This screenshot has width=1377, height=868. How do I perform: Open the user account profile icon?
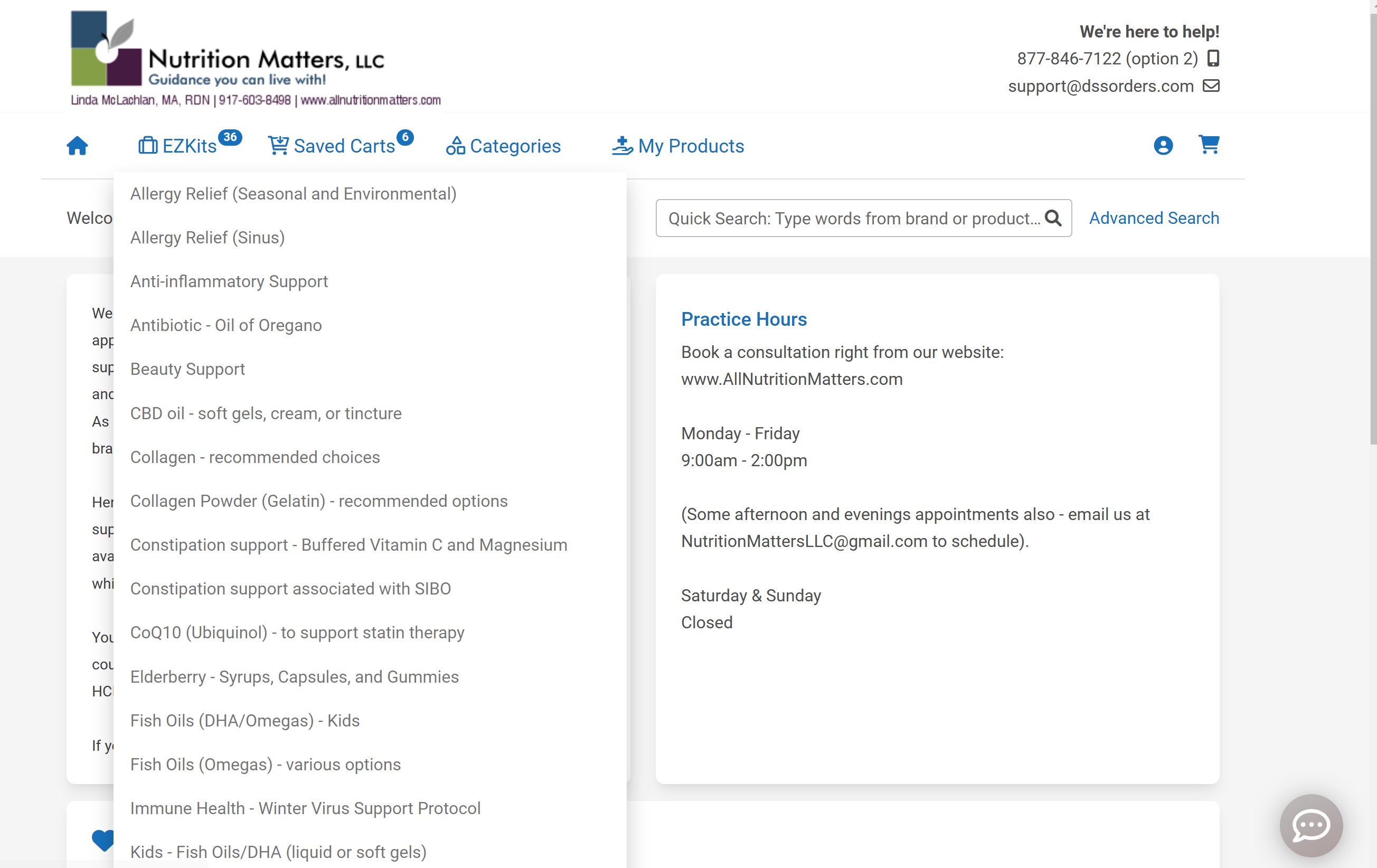1163,146
